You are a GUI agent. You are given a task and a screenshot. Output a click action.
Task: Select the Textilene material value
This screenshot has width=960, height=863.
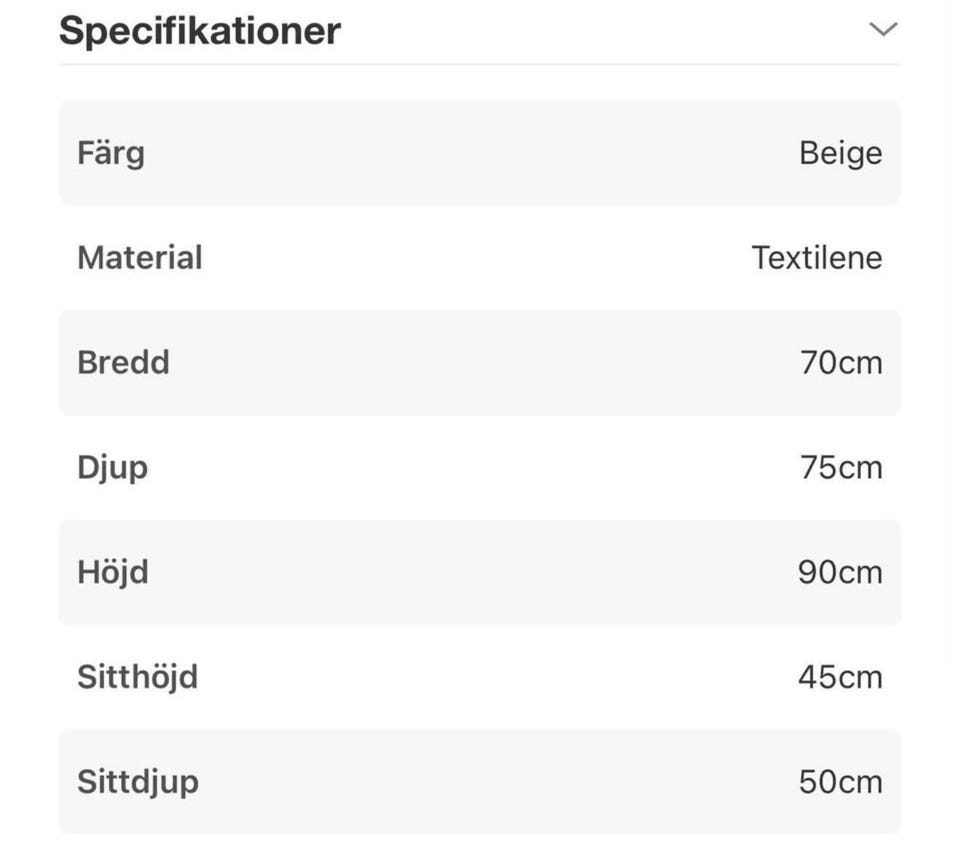tap(817, 258)
